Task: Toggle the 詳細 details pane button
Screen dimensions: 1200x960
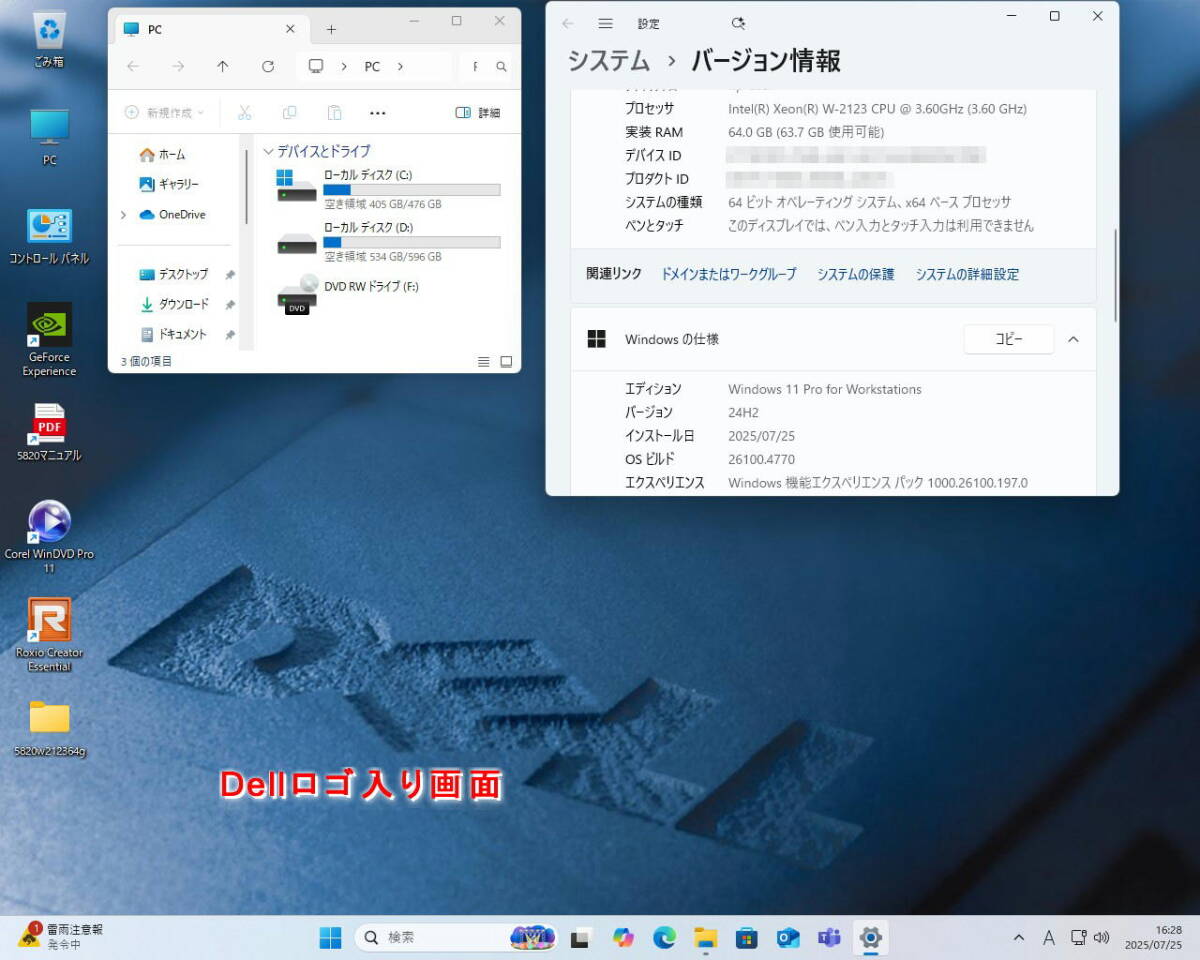Action: coord(477,113)
